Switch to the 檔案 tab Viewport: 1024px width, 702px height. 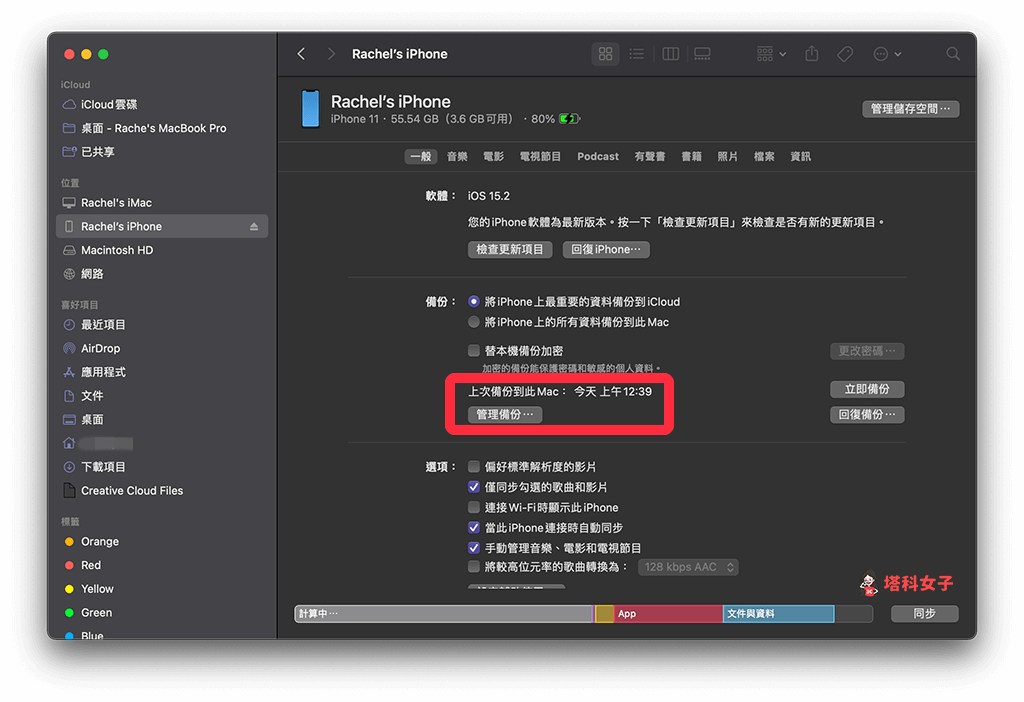pos(764,157)
